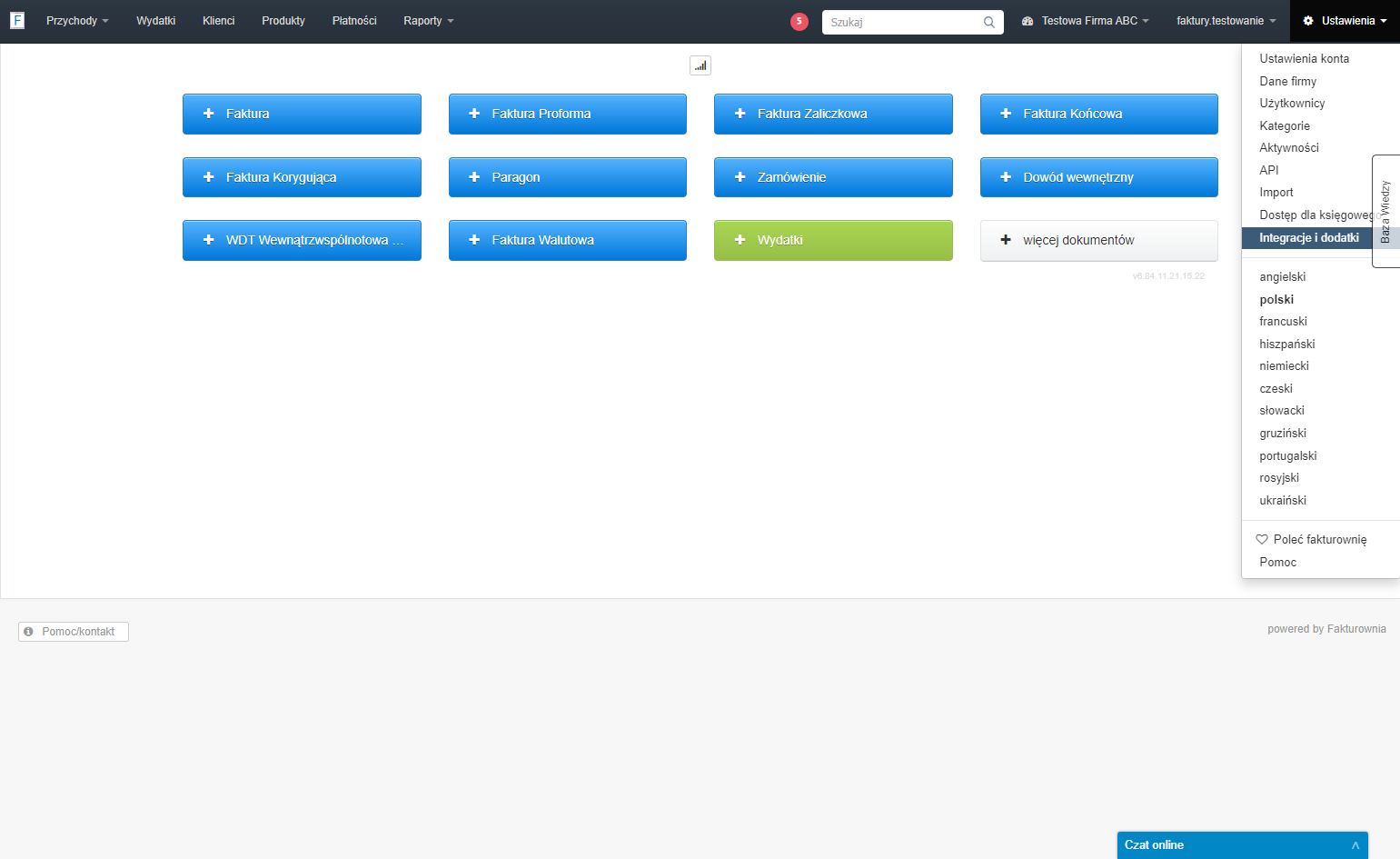Open Dostęp dla księgowego entry
1400x859 pixels.
coord(1320,215)
